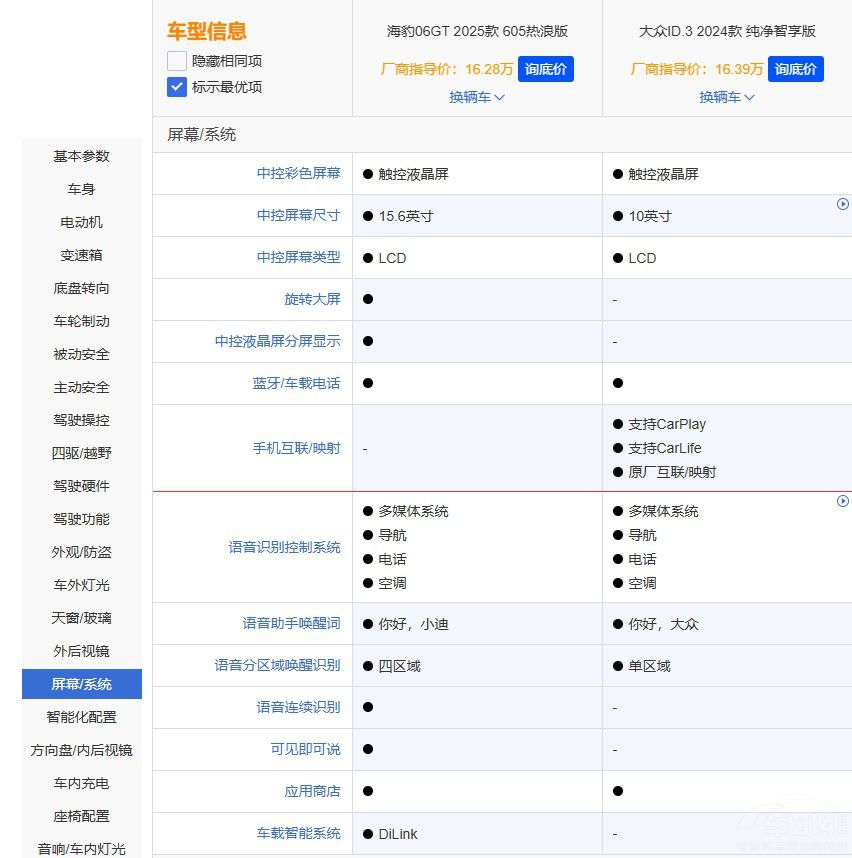Screen dimensions: 852x858
Task: Click 中控彩色屏幕 parameter link
Action: click(298, 173)
